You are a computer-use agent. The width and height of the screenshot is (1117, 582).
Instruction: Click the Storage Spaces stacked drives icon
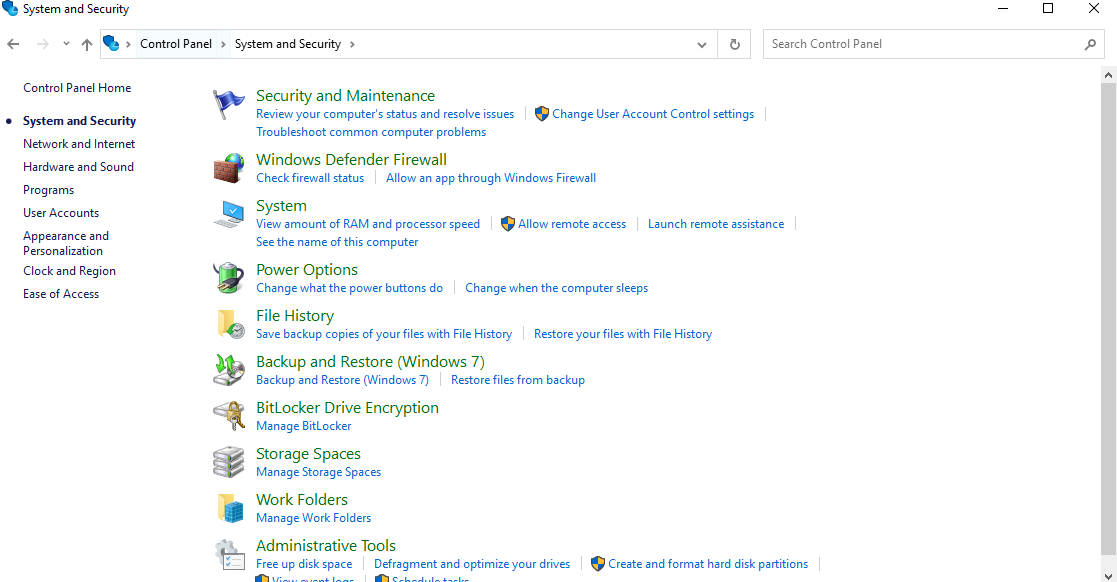229,462
